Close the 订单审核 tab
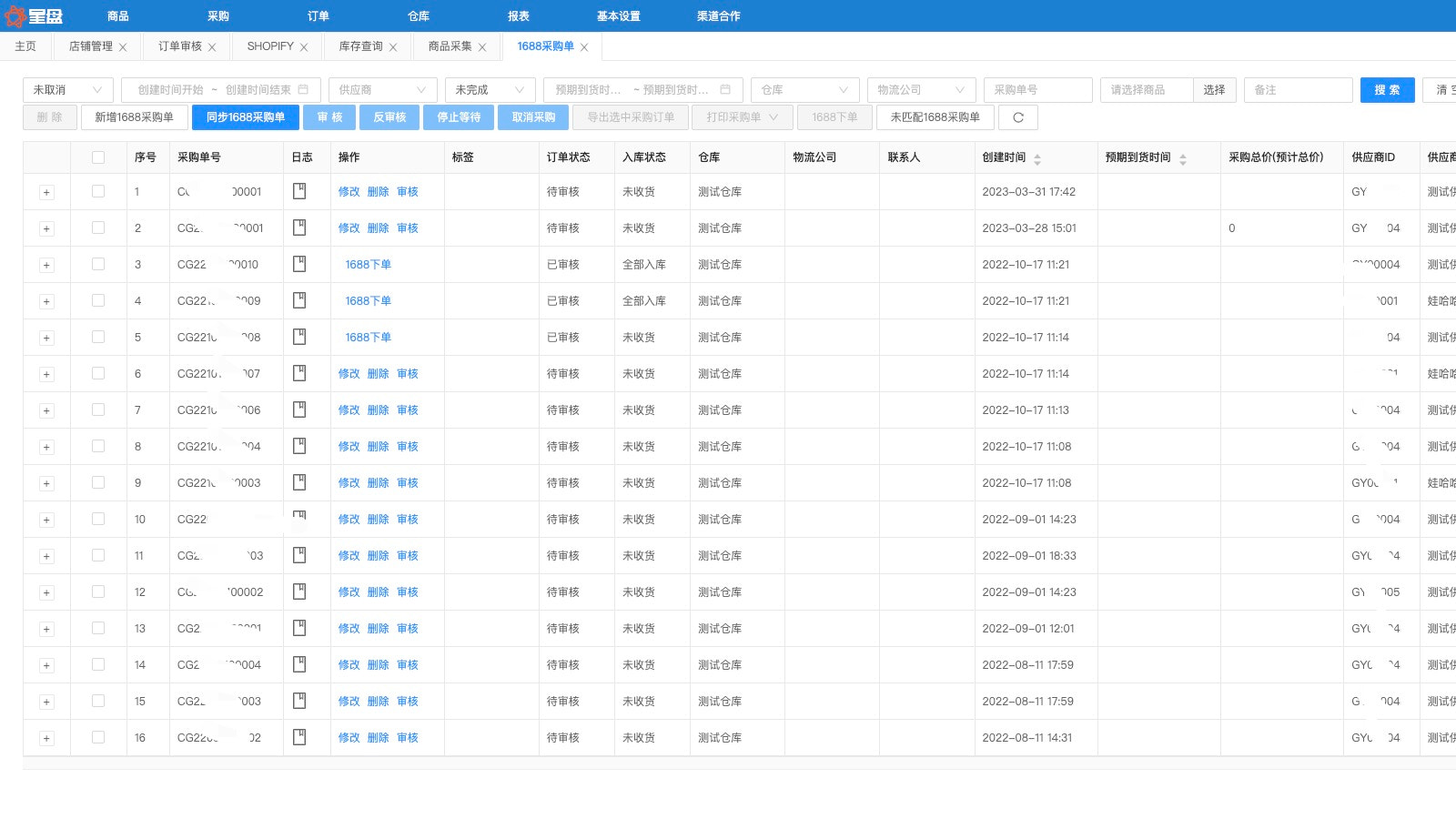Screen dimensions: 1456x819 point(212,47)
